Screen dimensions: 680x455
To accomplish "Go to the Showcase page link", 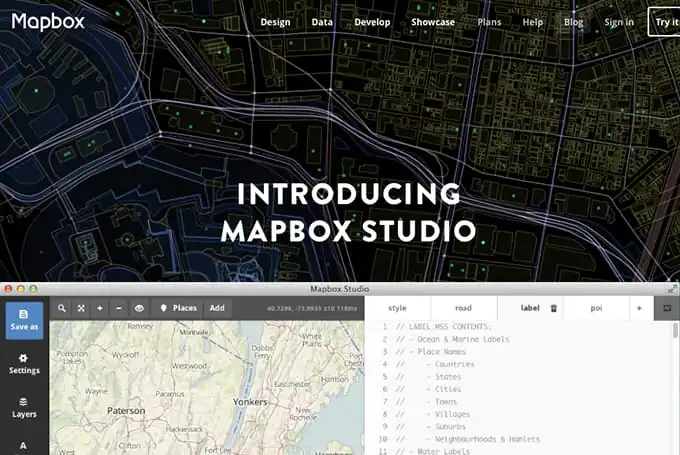I will 432,22.
